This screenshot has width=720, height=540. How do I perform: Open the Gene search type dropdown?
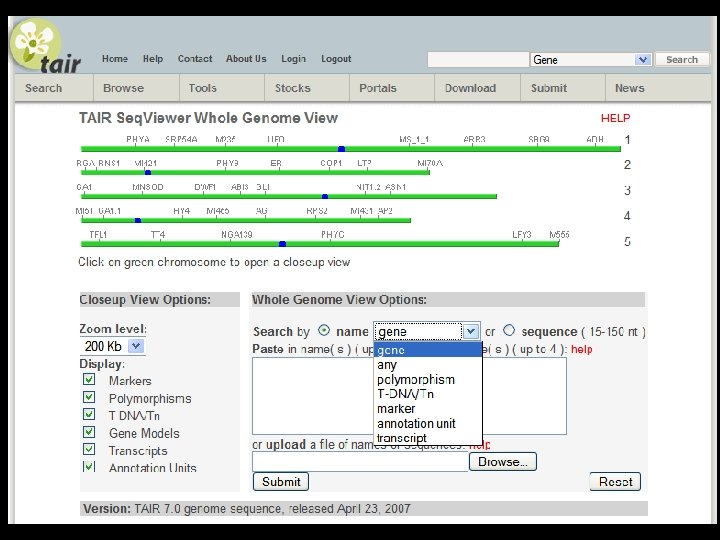tap(591, 60)
